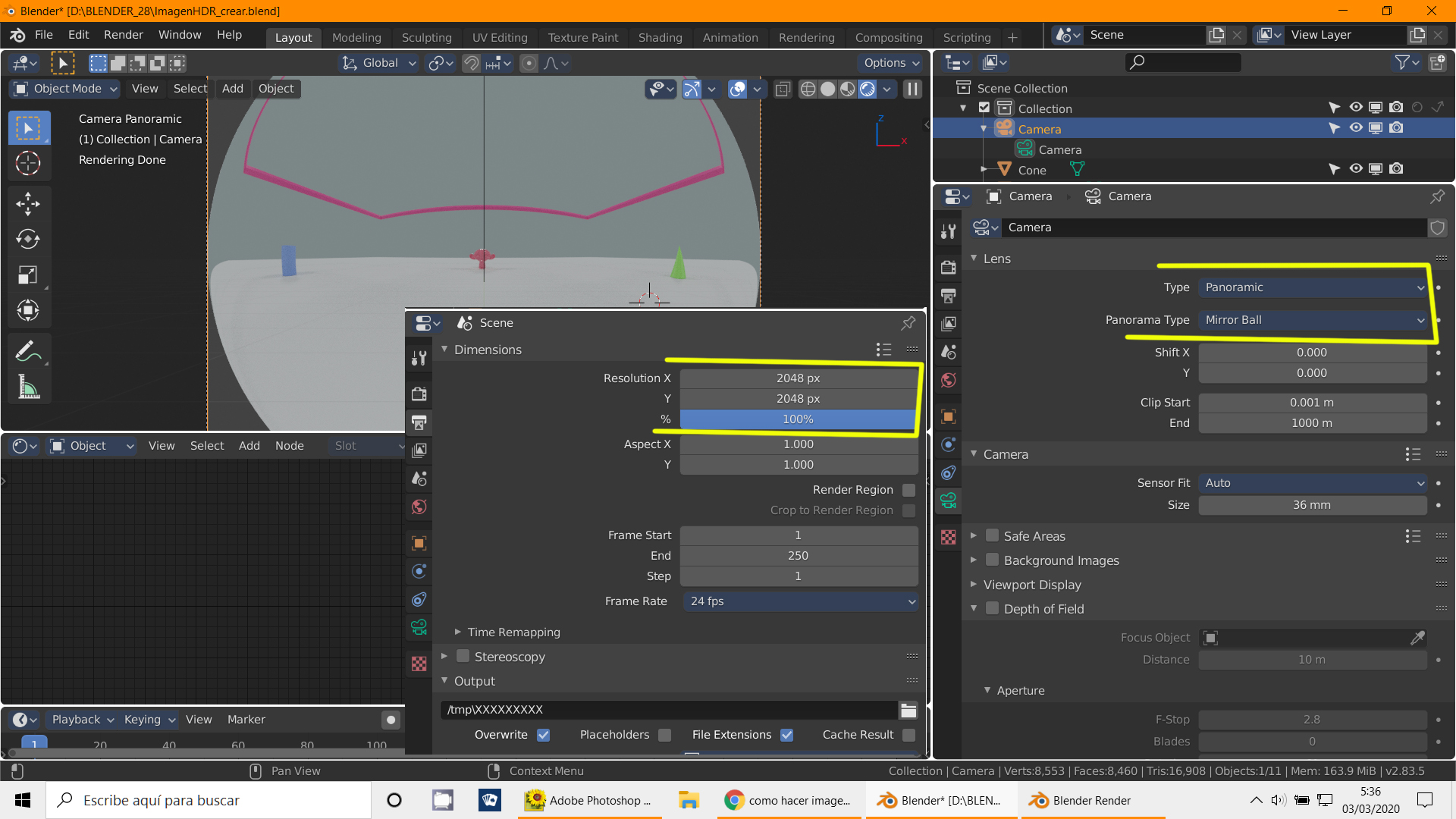Select the Move tool in viewport toolbar
1456x819 pixels.
point(28,203)
